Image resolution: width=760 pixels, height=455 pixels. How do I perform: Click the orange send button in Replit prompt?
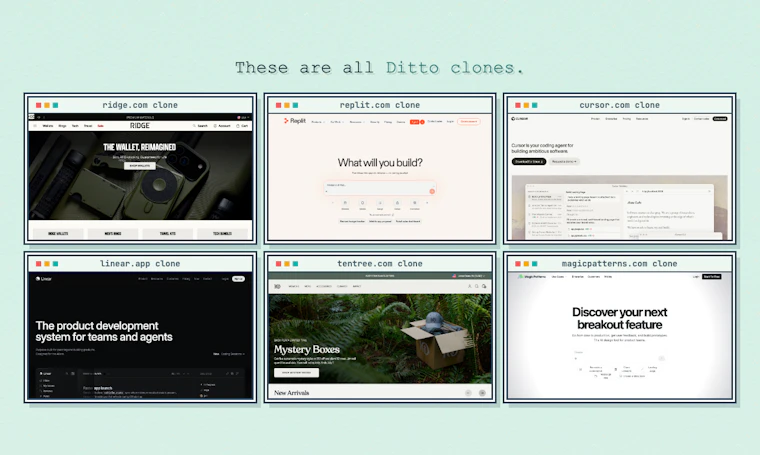pyautogui.click(x=432, y=191)
